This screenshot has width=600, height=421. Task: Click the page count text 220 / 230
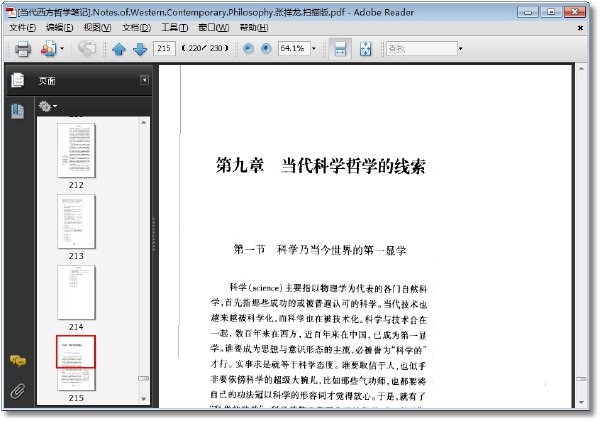pos(205,48)
